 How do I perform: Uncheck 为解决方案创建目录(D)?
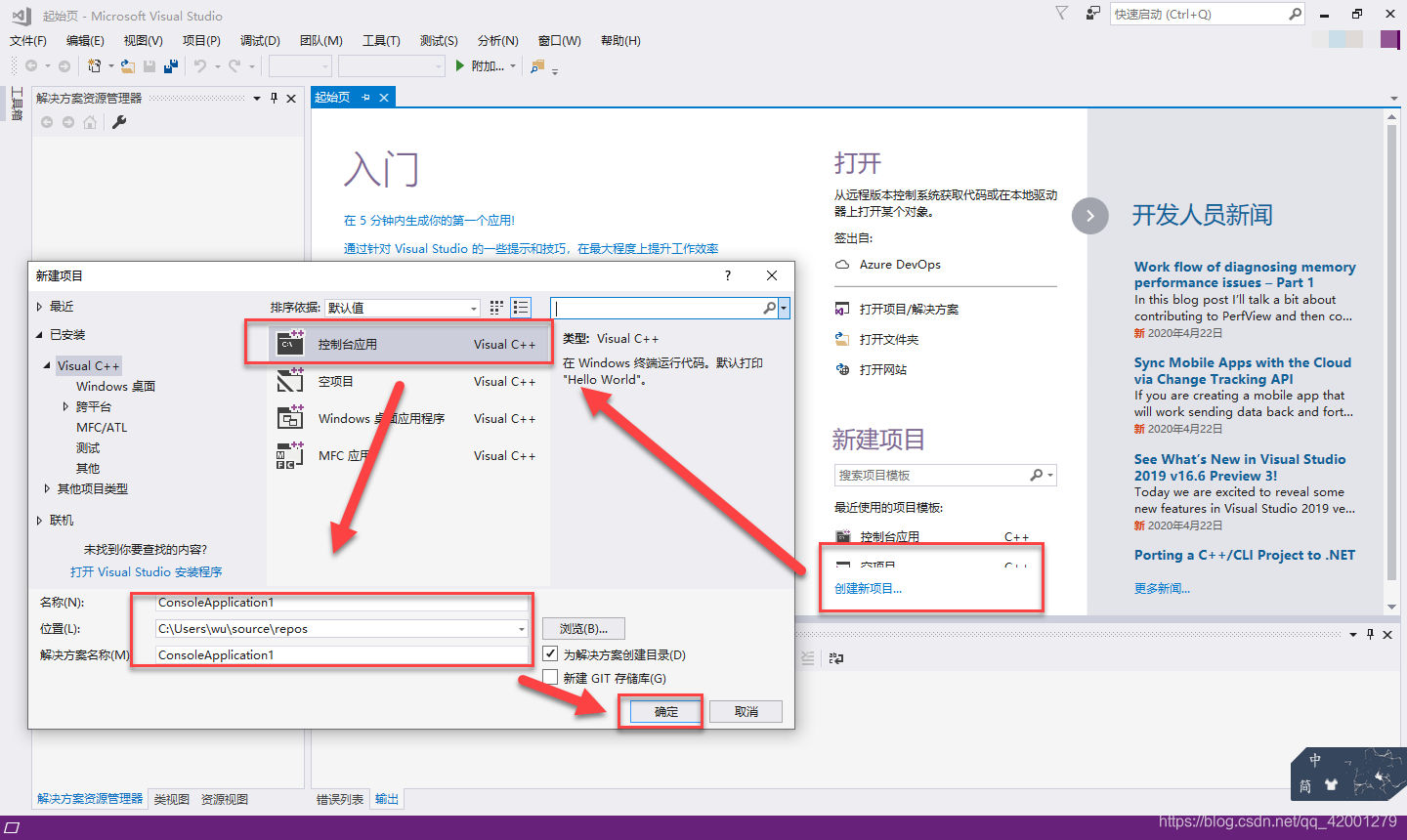(550, 654)
